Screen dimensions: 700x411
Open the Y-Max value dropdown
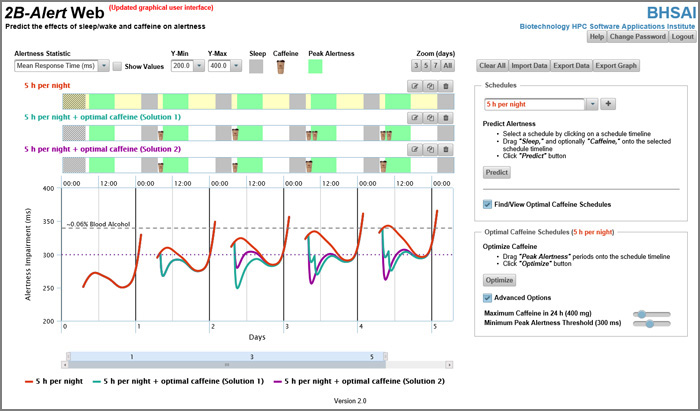click(x=236, y=66)
